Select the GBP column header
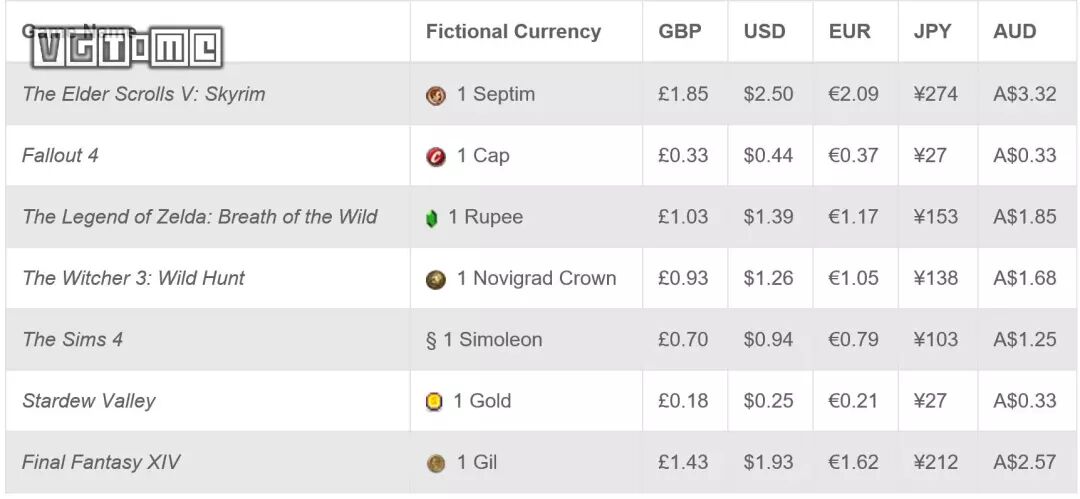The width and height of the screenshot is (1080, 499). pos(680,32)
